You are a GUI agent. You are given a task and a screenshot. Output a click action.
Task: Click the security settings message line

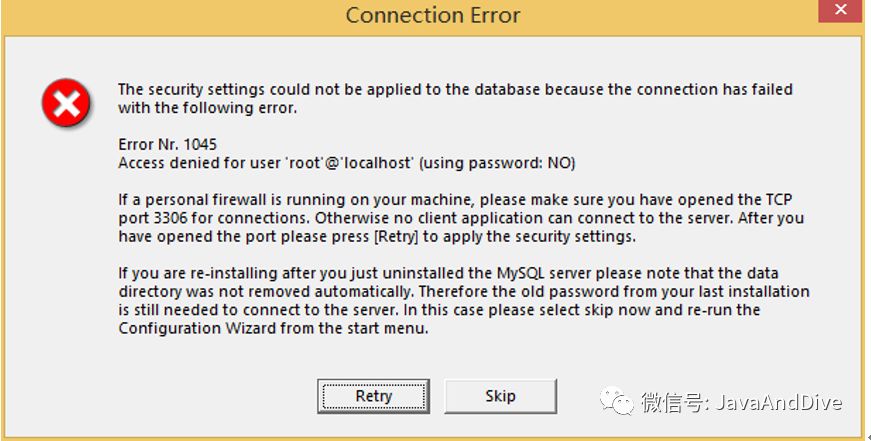pyautogui.click(x=455, y=89)
